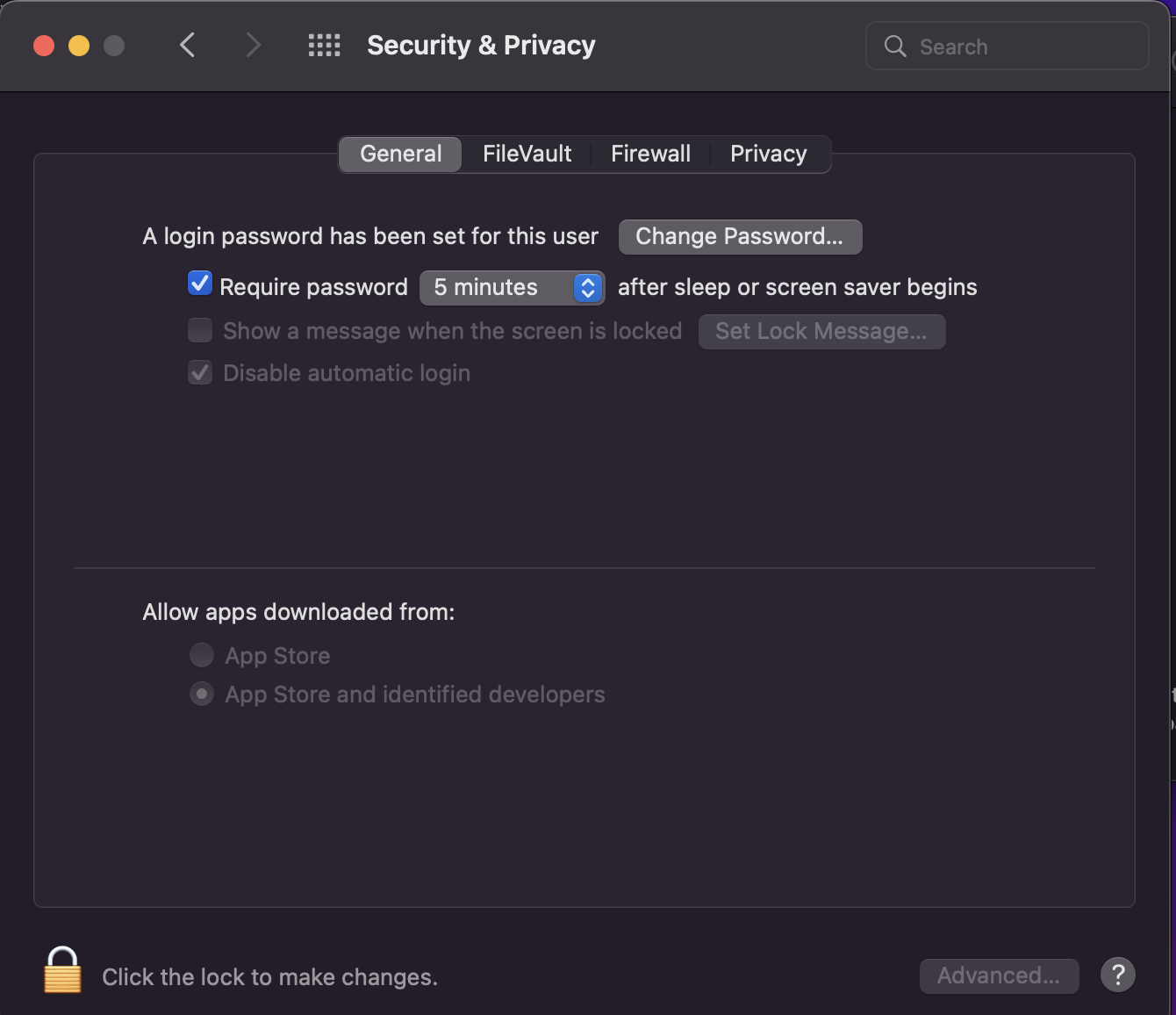Open the 5 minutes delay dropdown
This screenshot has height=1015, width=1176.
point(512,287)
